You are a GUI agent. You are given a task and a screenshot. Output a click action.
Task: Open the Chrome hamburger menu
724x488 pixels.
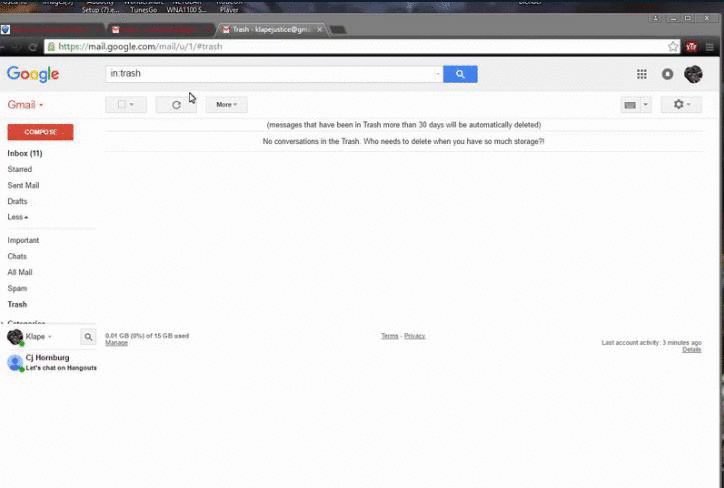point(710,47)
